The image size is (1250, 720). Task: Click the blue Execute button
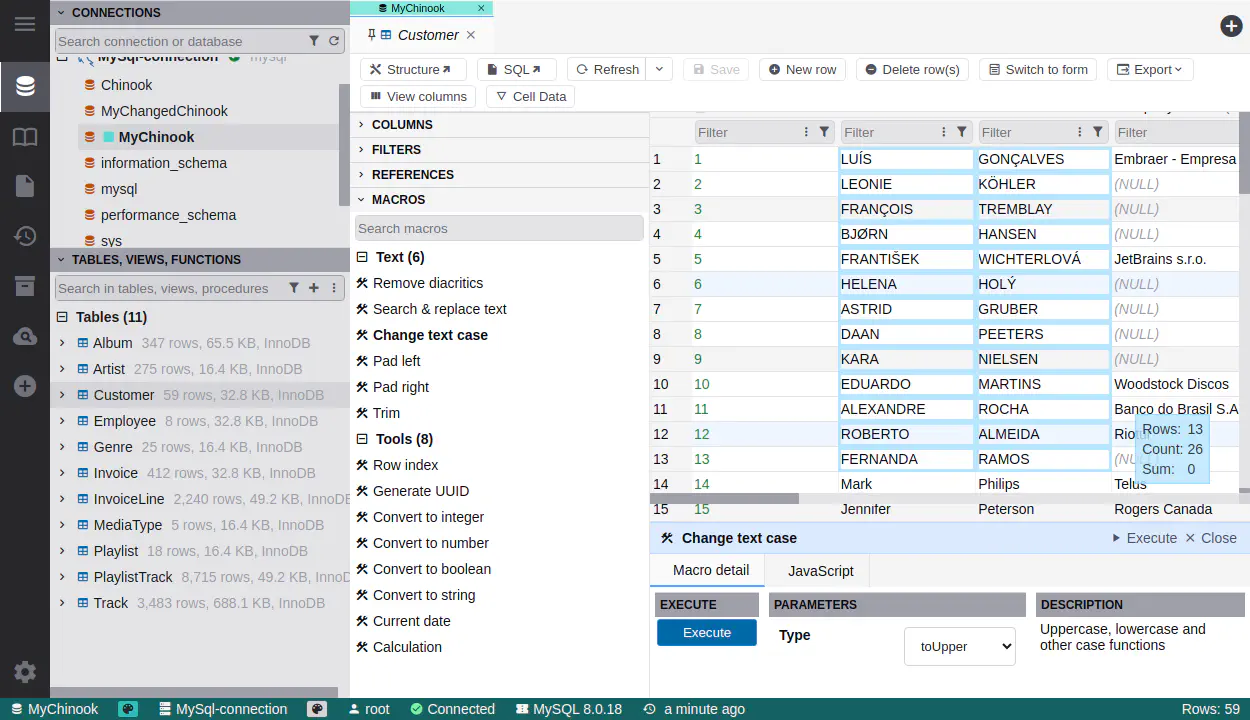(706, 633)
